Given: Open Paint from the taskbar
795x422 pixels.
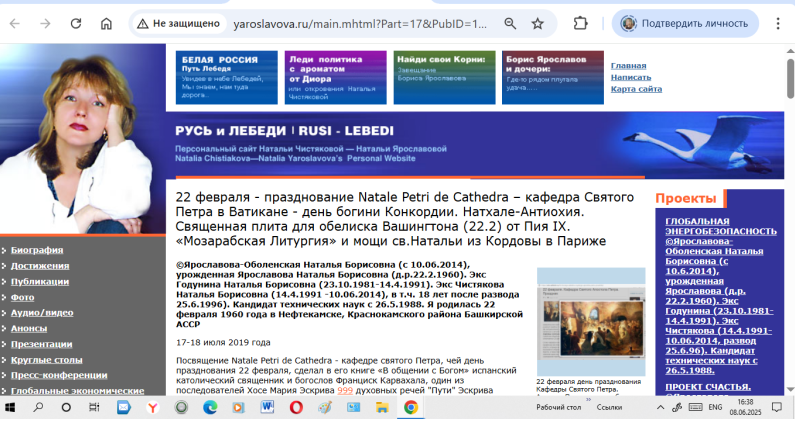Looking at the screenshot, I should tap(325, 407).
